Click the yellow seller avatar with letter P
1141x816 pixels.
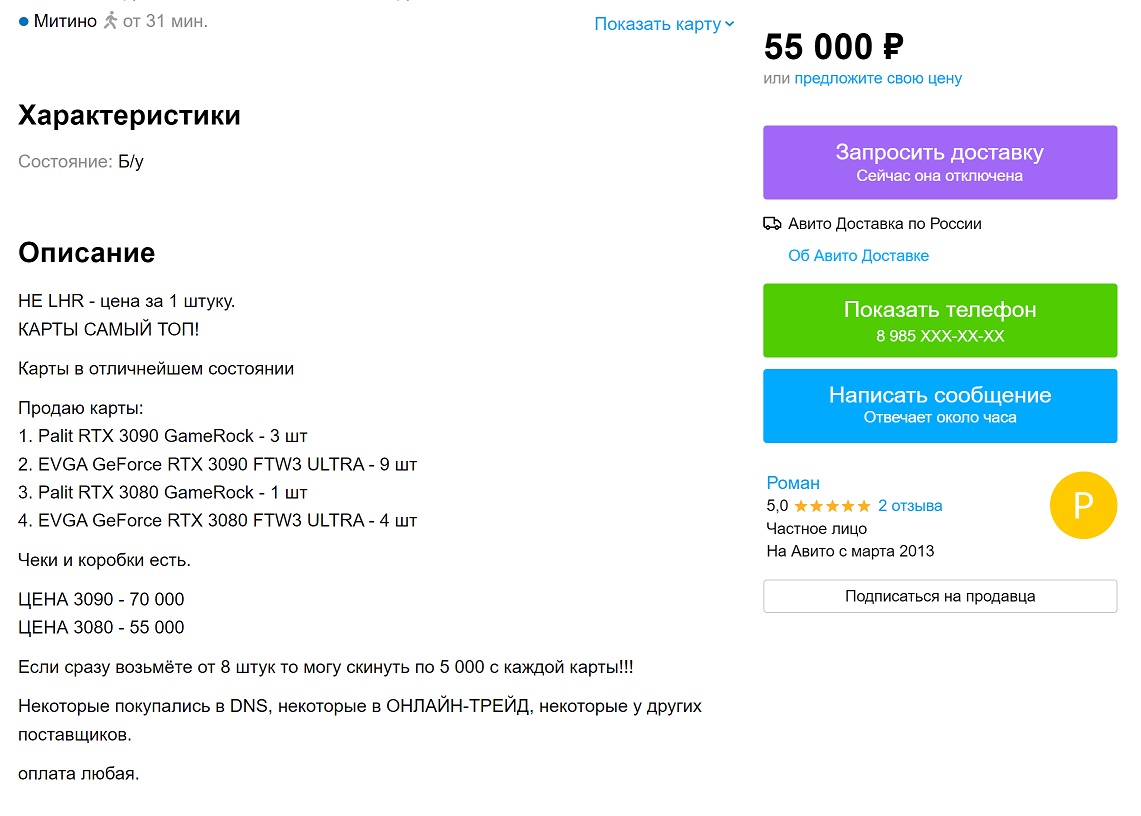(x=1082, y=506)
